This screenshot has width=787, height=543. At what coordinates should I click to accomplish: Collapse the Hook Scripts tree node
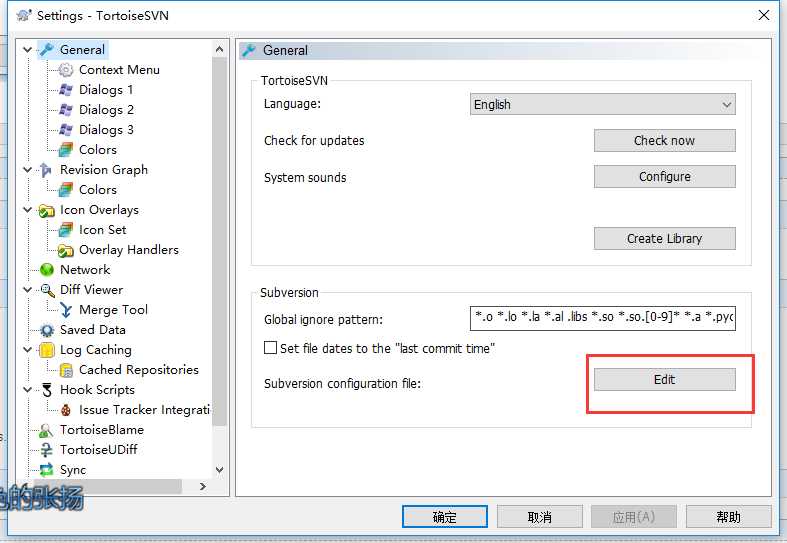pos(28,390)
